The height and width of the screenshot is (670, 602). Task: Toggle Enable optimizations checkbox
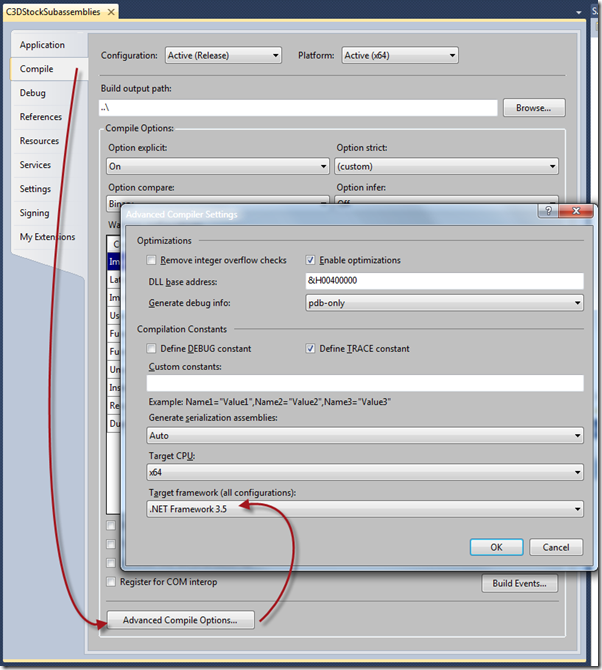coord(311,260)
